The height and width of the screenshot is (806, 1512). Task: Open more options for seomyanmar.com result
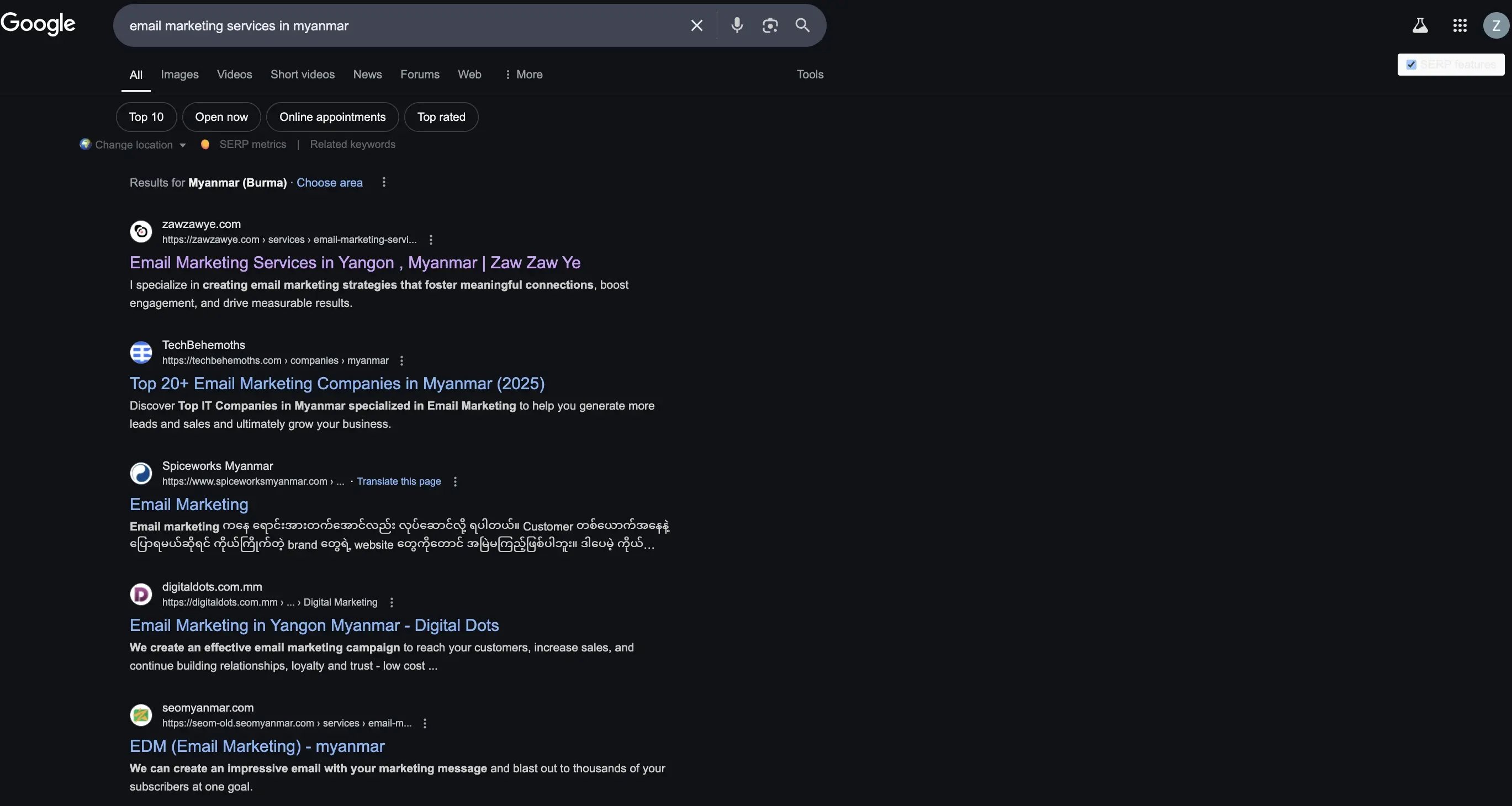[425, 723]
